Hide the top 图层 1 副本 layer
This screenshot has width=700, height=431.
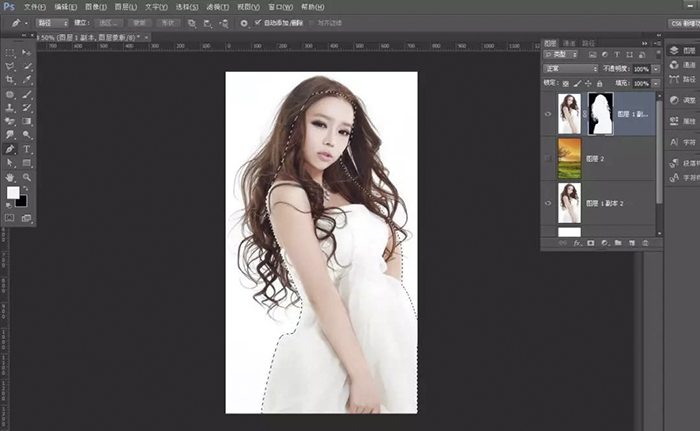(548, 114)
